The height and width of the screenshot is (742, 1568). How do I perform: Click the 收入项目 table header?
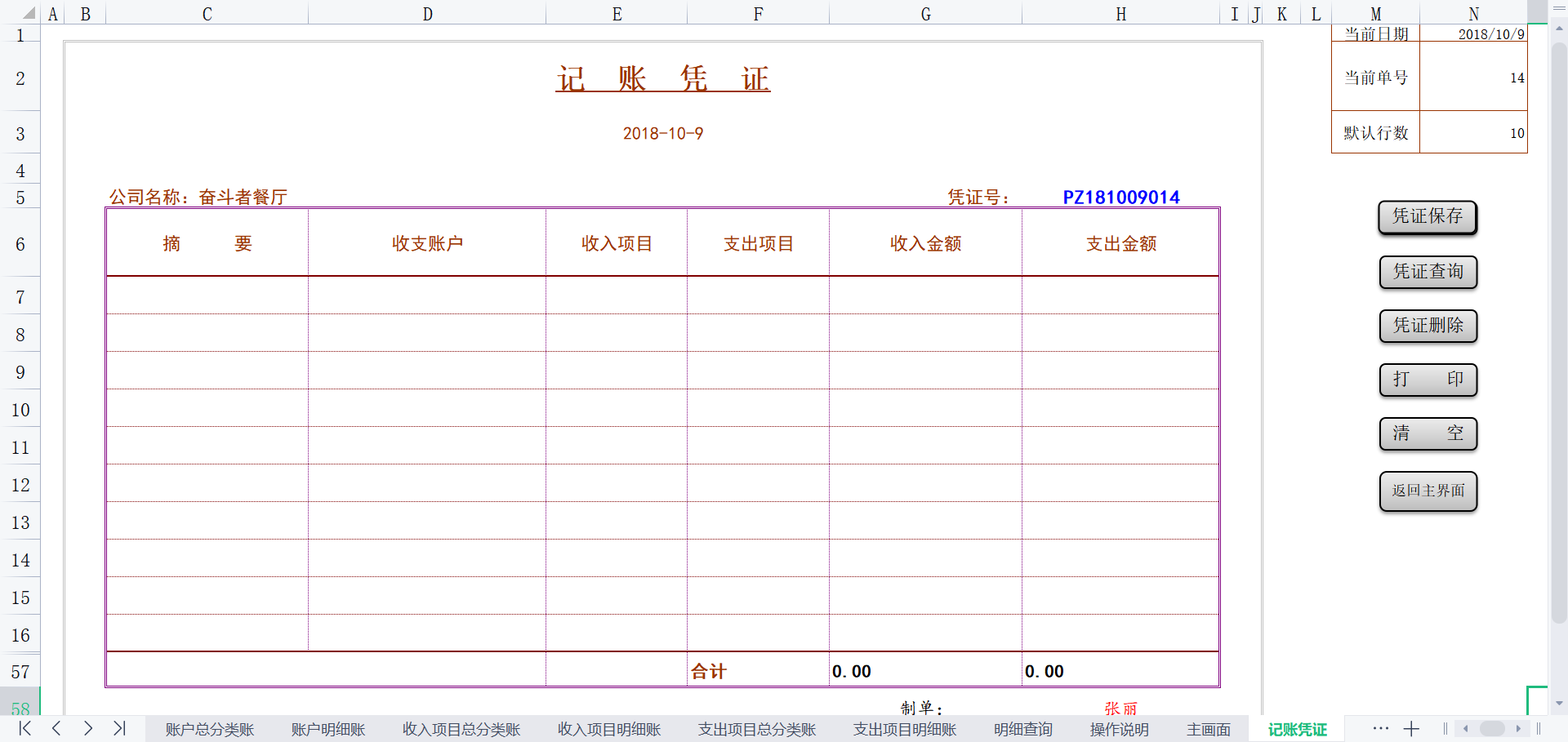(x=617, y=243)
